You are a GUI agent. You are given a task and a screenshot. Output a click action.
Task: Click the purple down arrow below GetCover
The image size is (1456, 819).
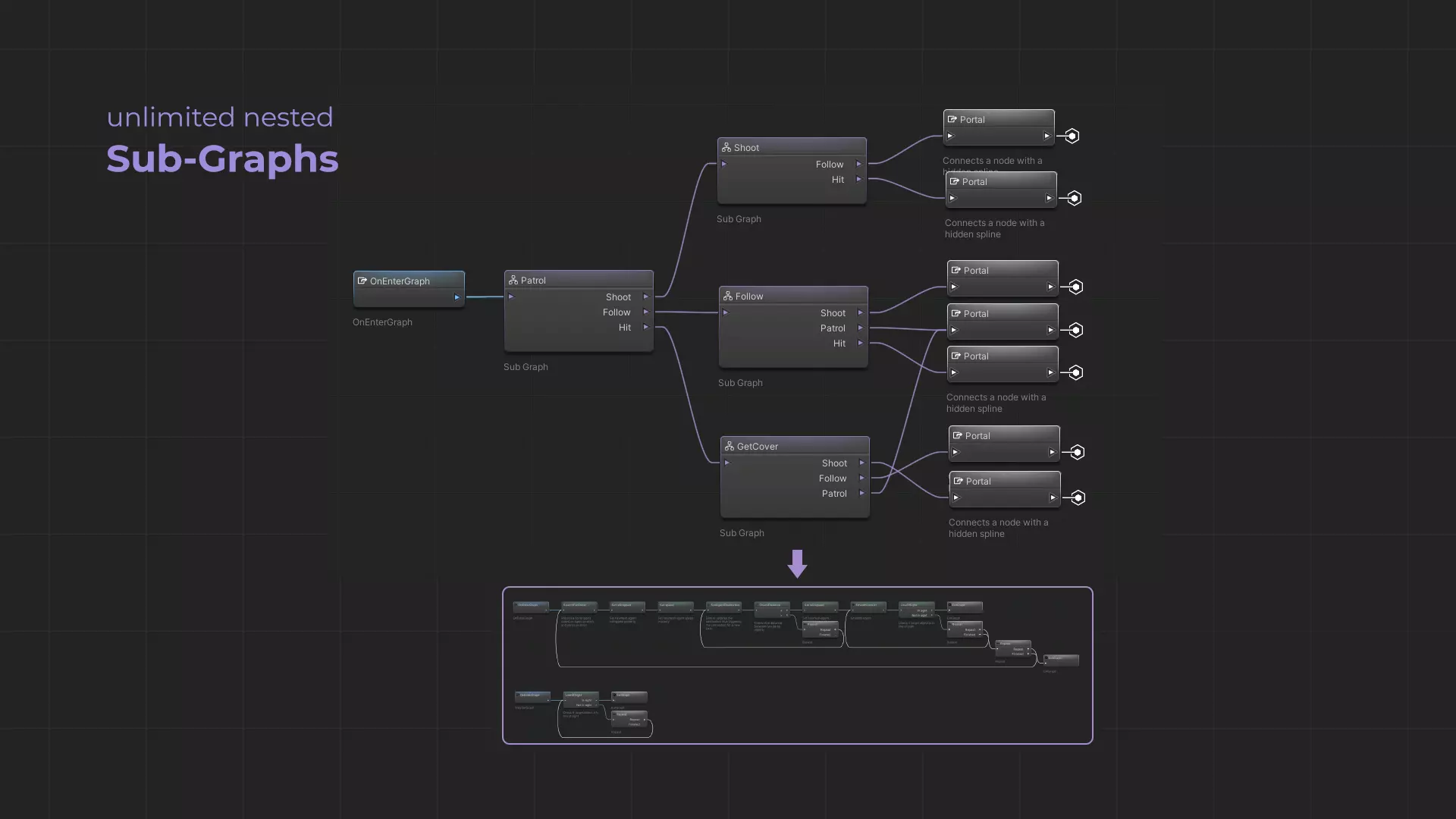[x=797, y=563]
